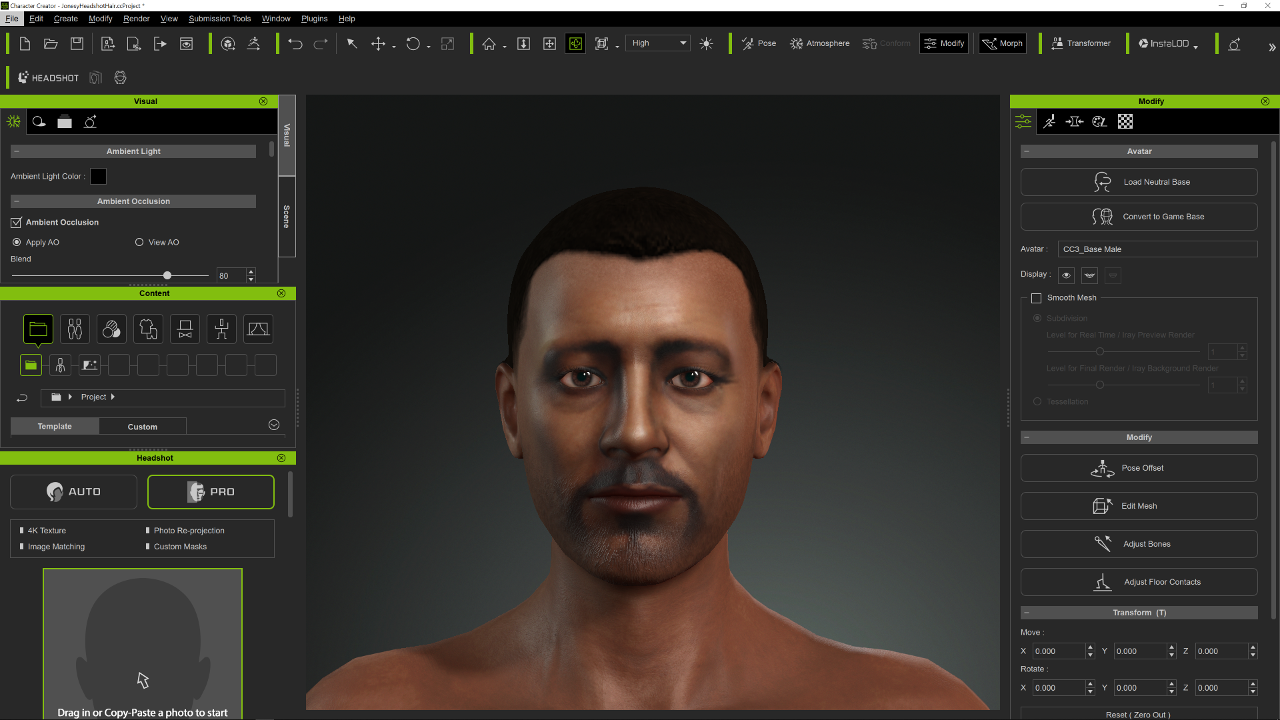
Task: Choose the Select arrow tool
Action: click(x=352, y=43)
